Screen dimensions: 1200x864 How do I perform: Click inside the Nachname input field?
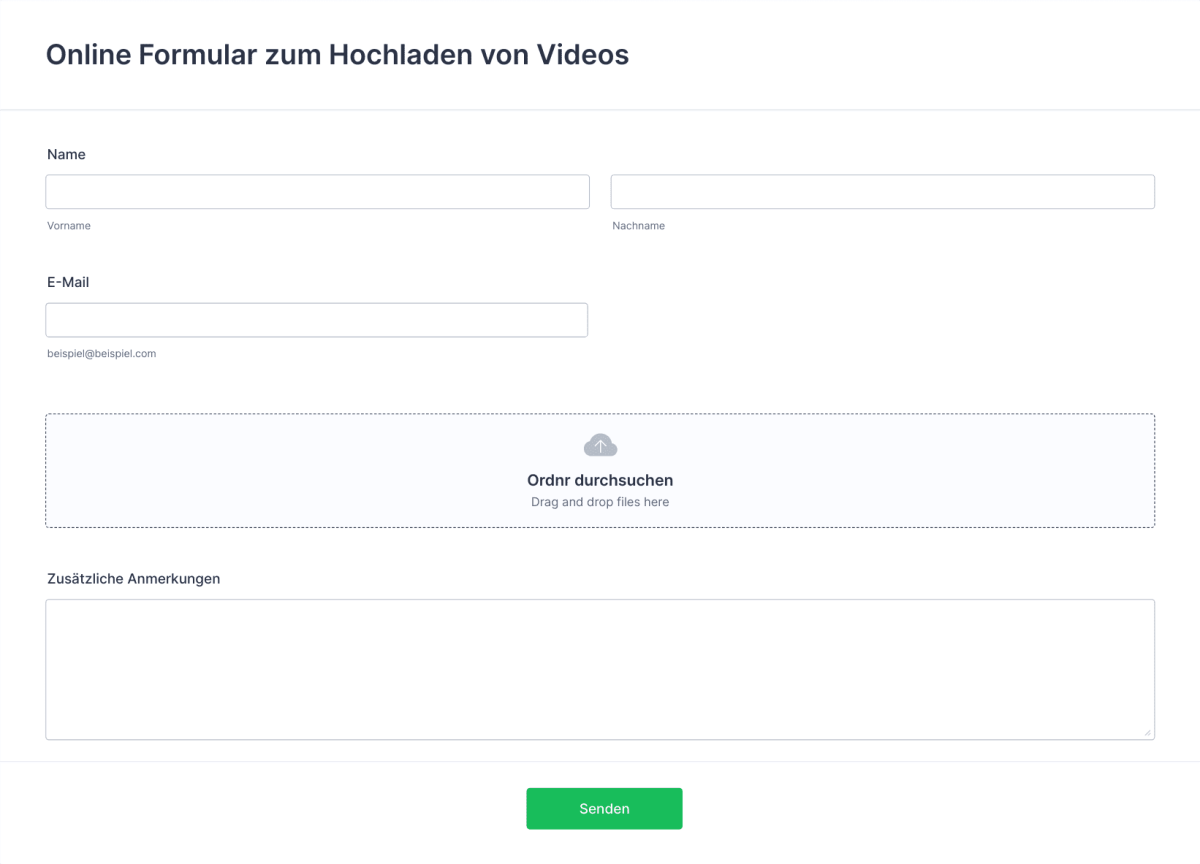(x=882, y=191)
